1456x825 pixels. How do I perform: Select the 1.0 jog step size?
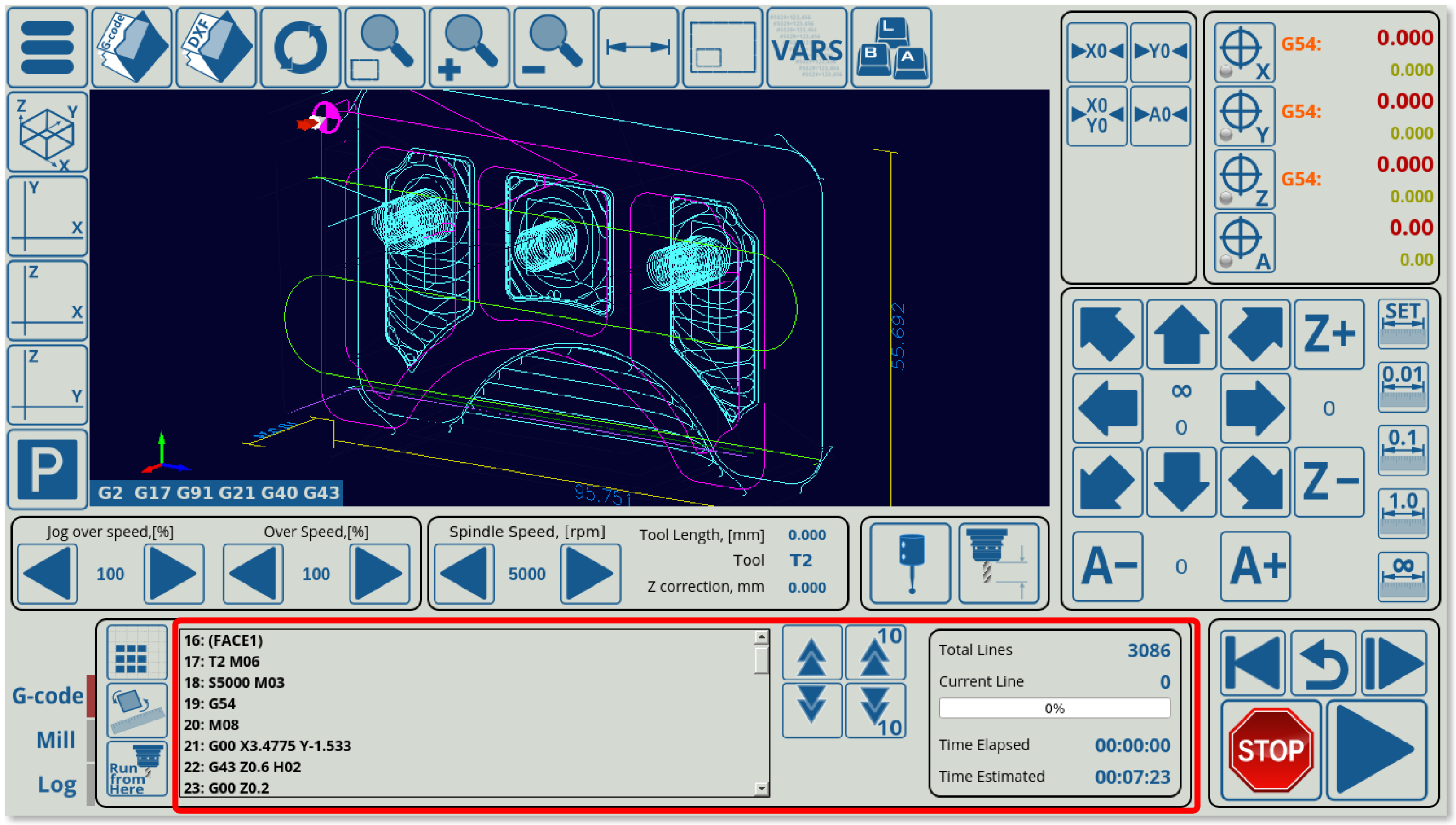tap(1403, 513)
